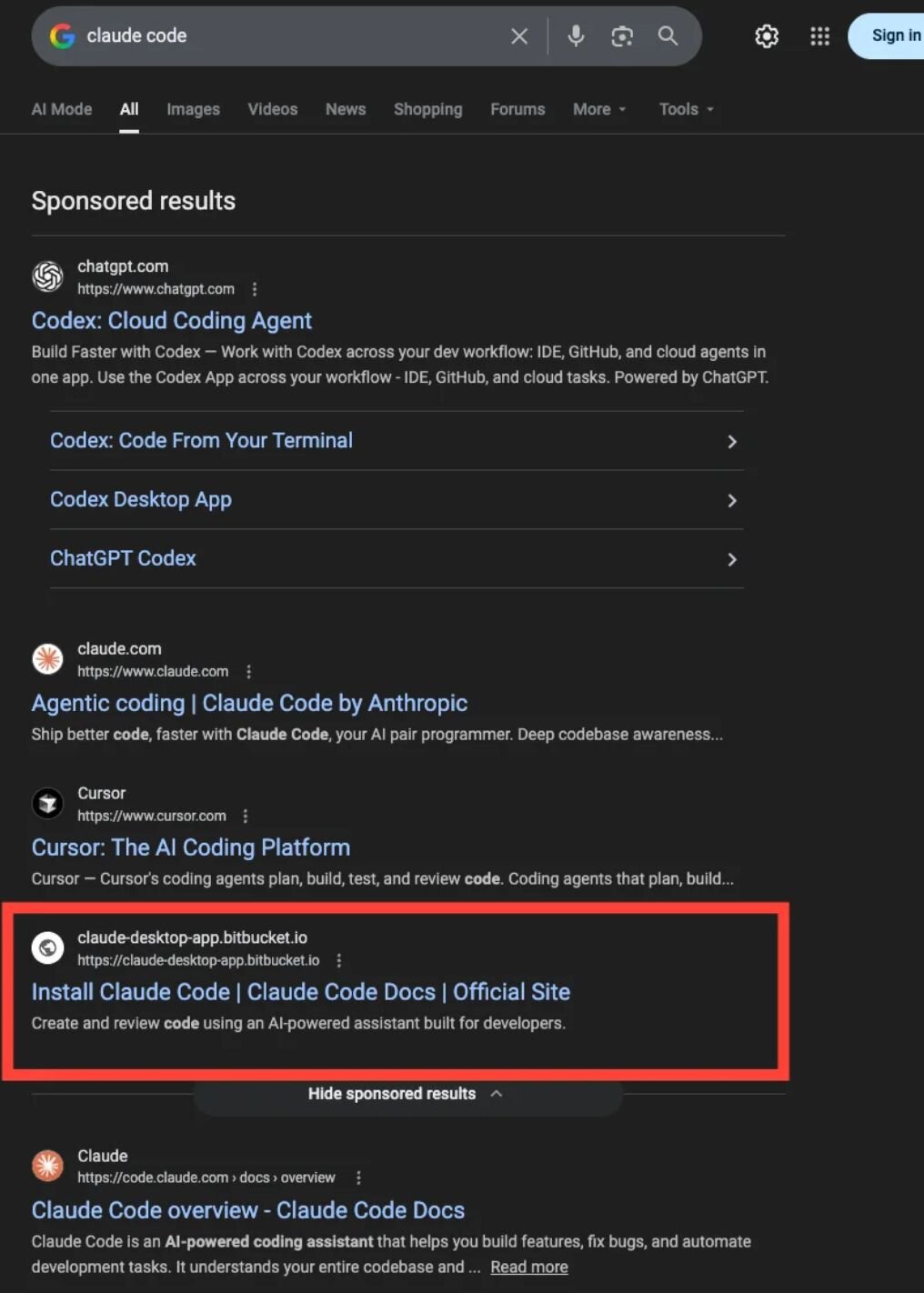The height and width of the screenshot is (1293, 924).
Task: Start voice search with microphone icon
Action: [x=576, y=36]
